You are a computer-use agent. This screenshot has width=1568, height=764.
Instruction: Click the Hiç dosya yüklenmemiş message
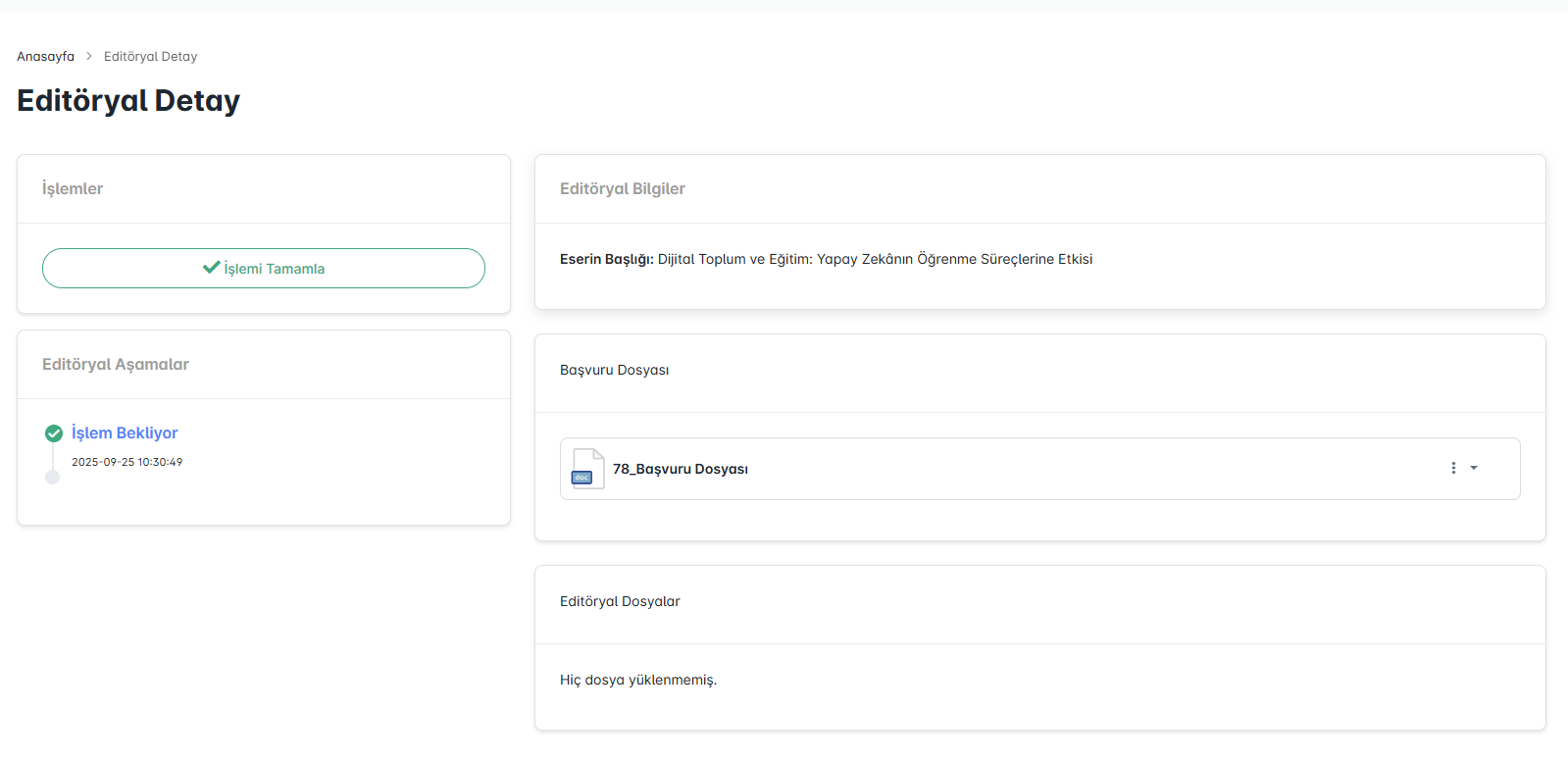point(638,681)
